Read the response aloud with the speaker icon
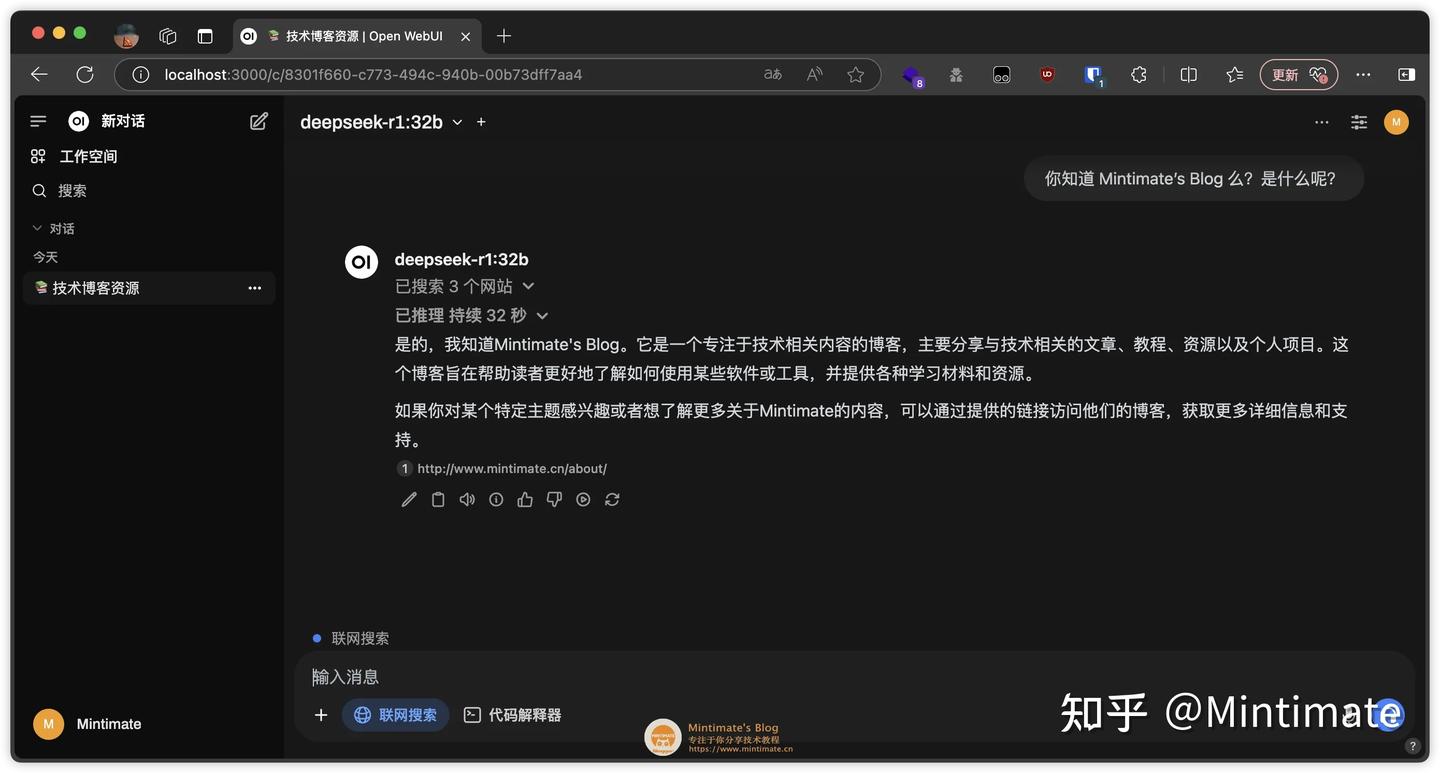Screen dimensions: 1440x773 [467, 499]
